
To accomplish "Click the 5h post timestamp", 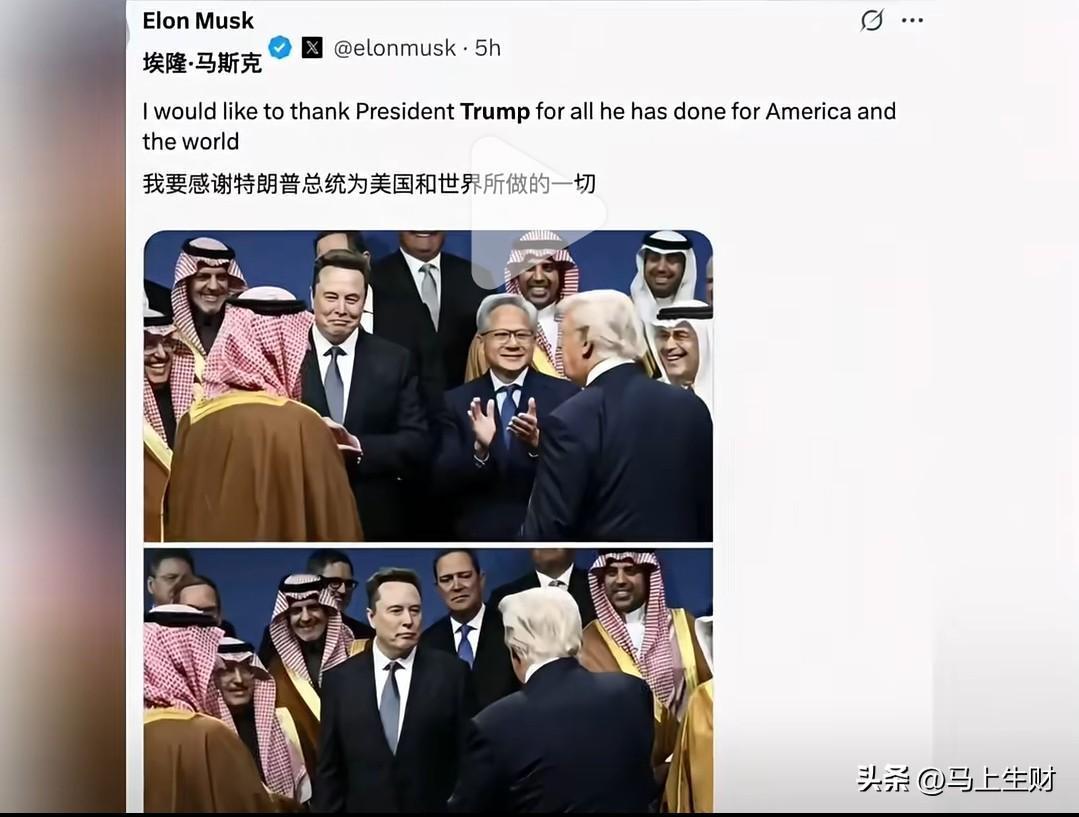I will click(488, 47).
